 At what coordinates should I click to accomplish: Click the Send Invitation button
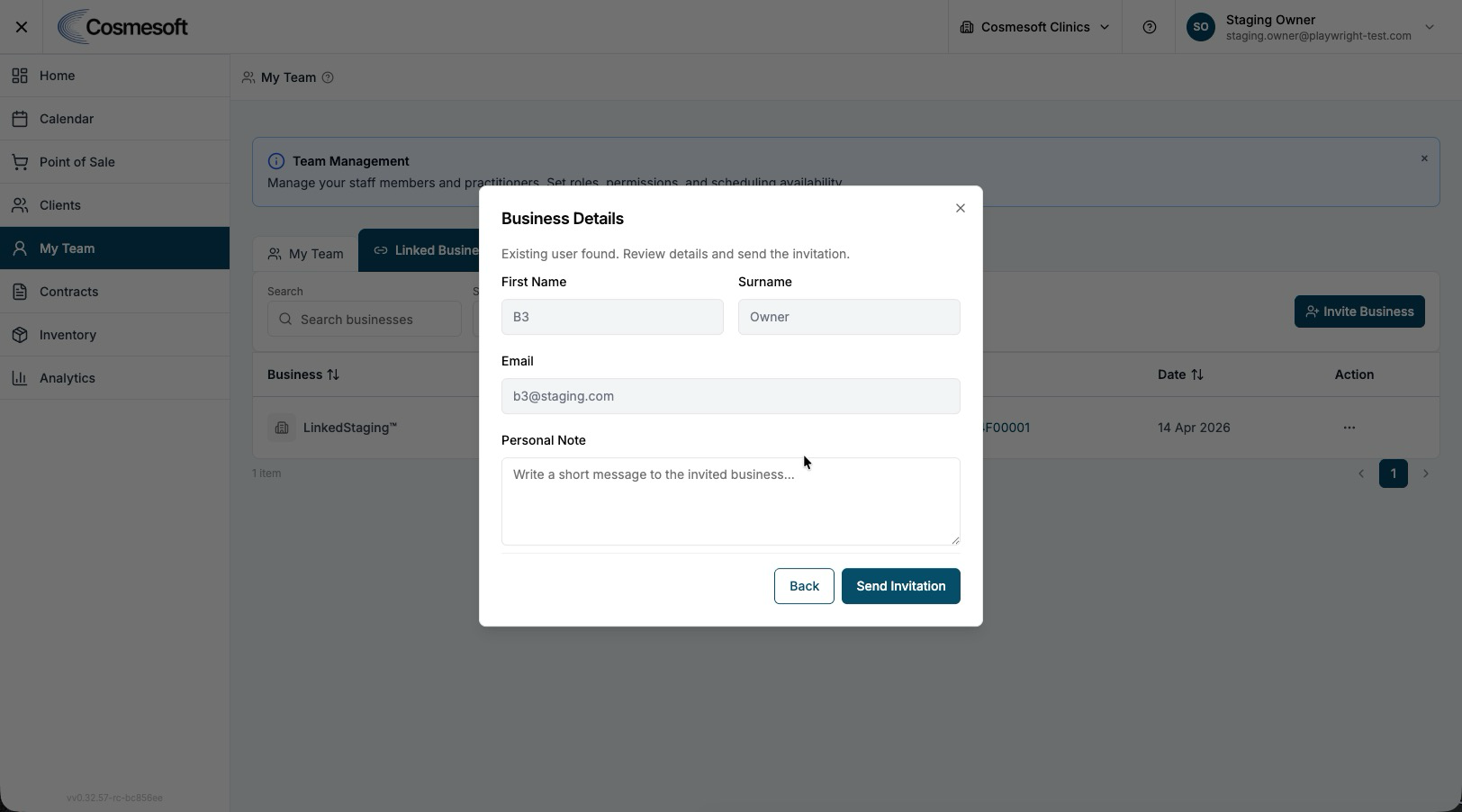coord(900,586)
